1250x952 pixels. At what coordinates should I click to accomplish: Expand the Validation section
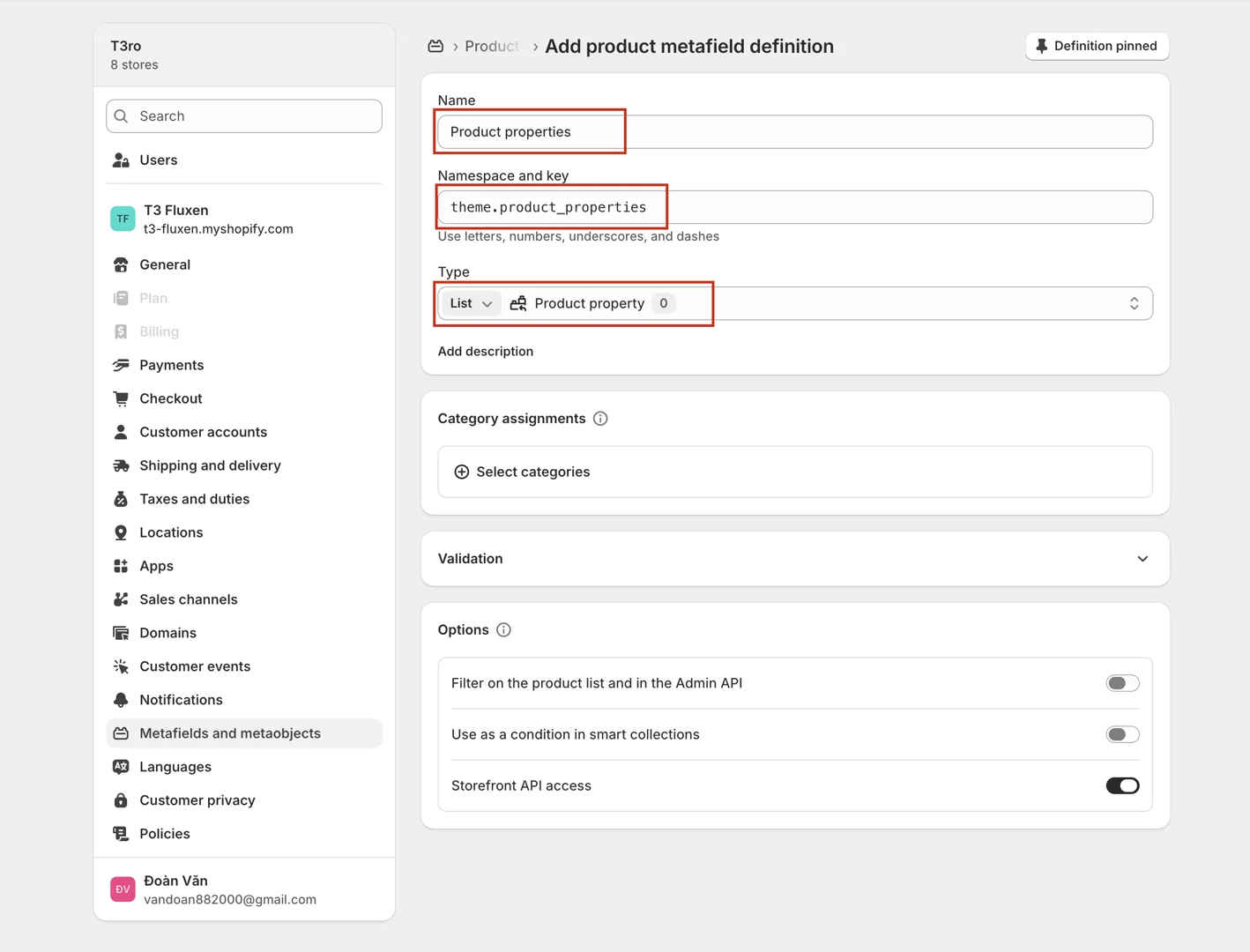(x=795, y=559)
